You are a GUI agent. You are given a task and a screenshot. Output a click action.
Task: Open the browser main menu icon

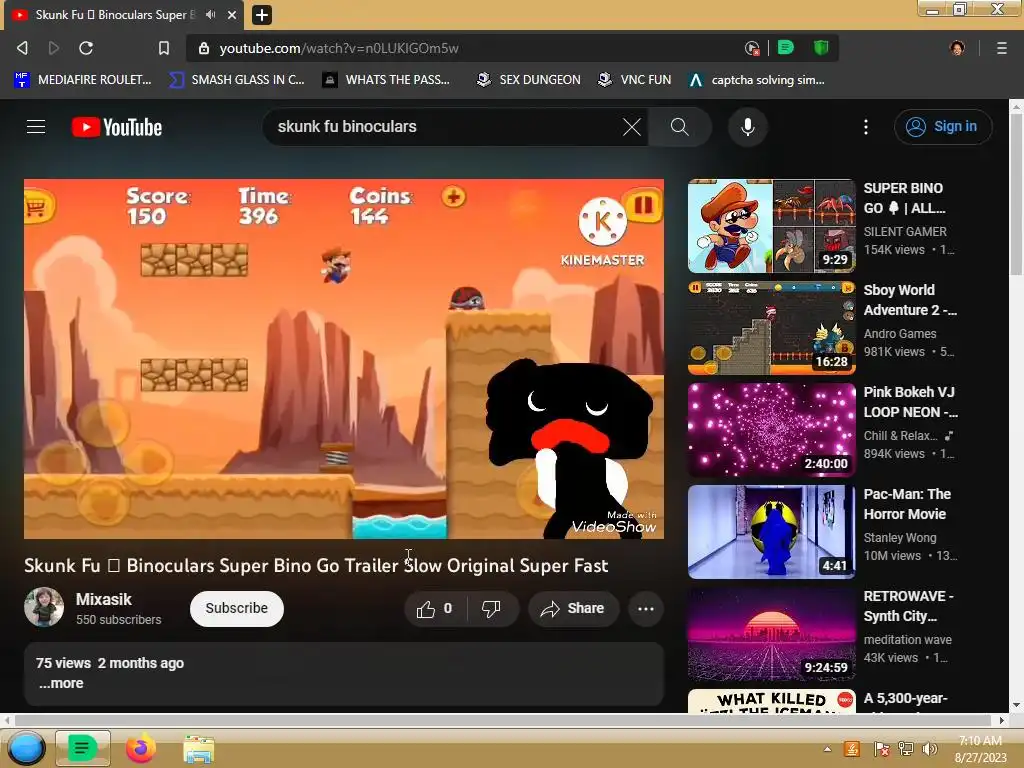1001,48
